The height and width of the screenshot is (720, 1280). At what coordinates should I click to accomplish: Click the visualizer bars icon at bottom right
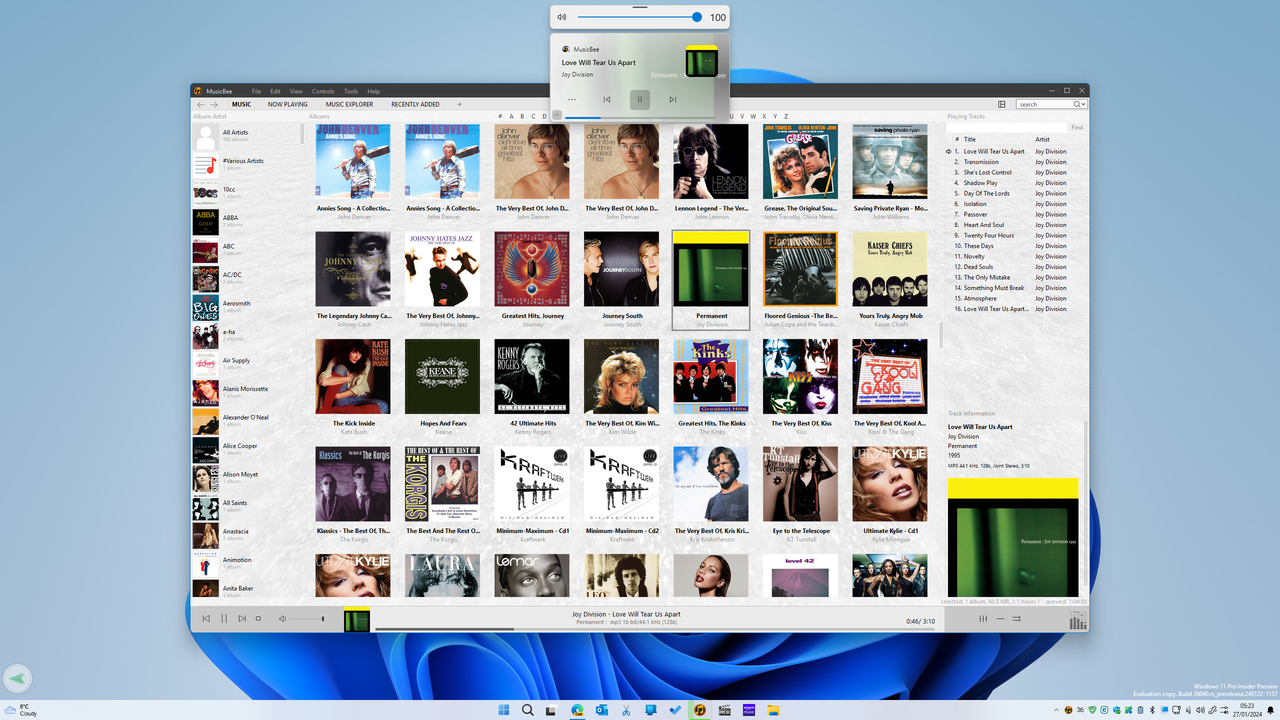(x=1078, y=619)
